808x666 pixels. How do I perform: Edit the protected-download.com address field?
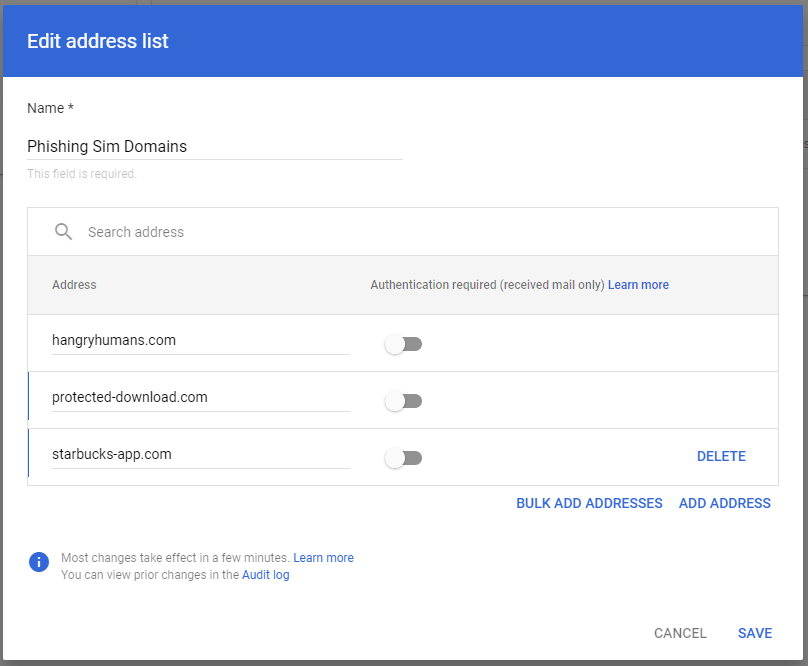tap(201, 397)
